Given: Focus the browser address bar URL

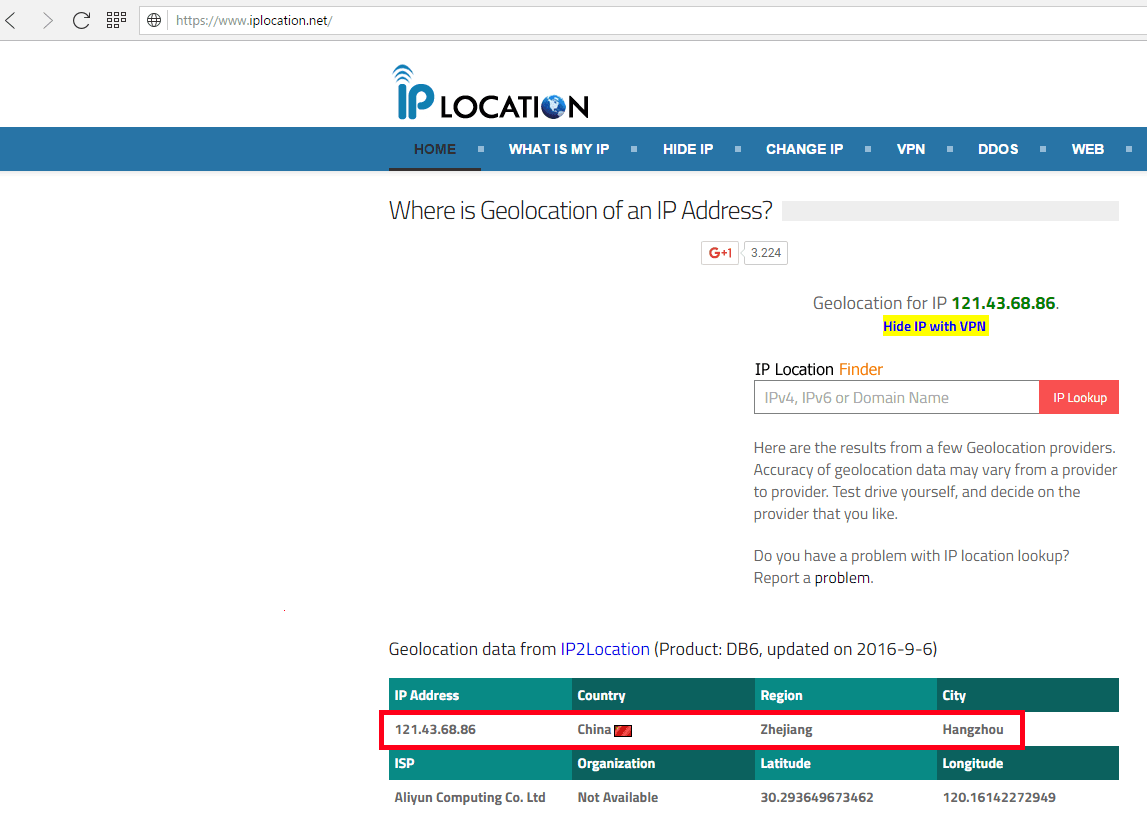Looking at the screenshot, I should tap(254, 20).
